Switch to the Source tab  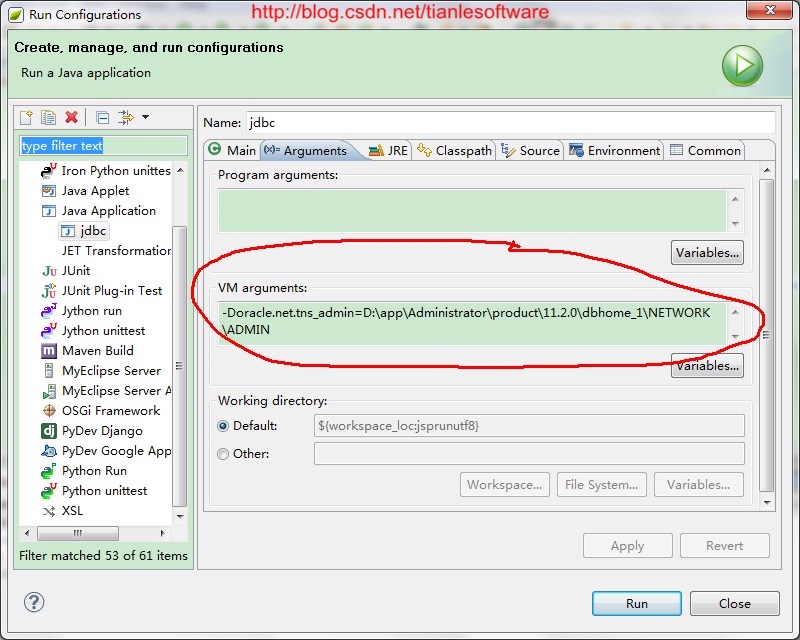point(530,151)
